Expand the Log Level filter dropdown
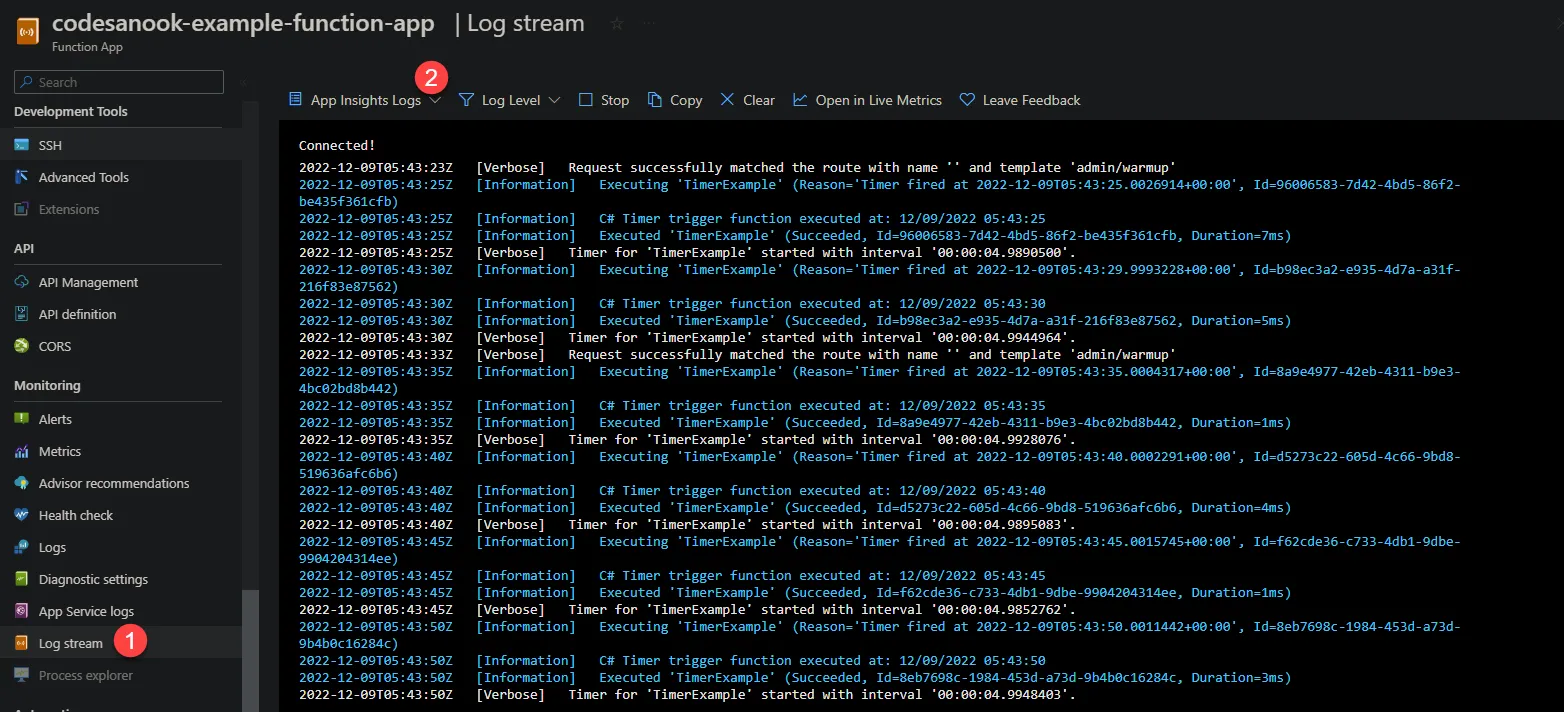The width and height of the screenshot is (1564, 712). (x=510, y=100)
